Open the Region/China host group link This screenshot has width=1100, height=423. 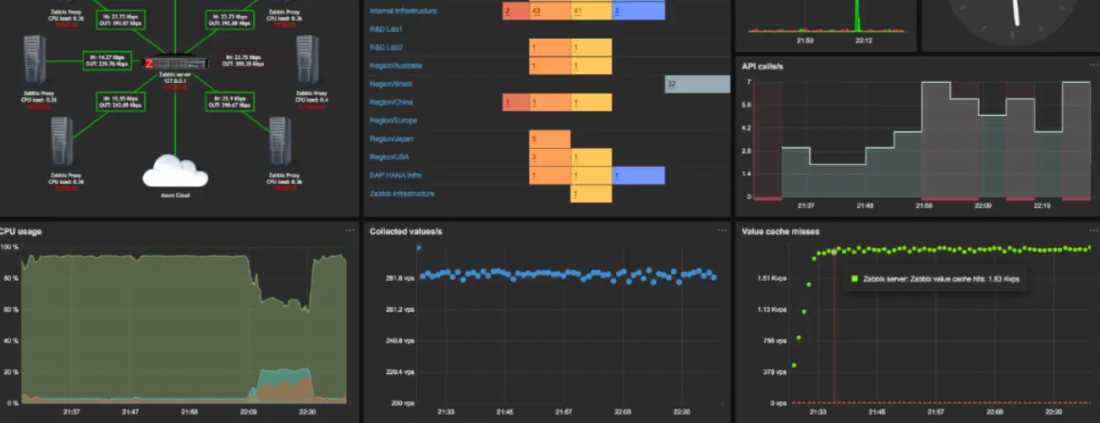click(x=390, y=102)
